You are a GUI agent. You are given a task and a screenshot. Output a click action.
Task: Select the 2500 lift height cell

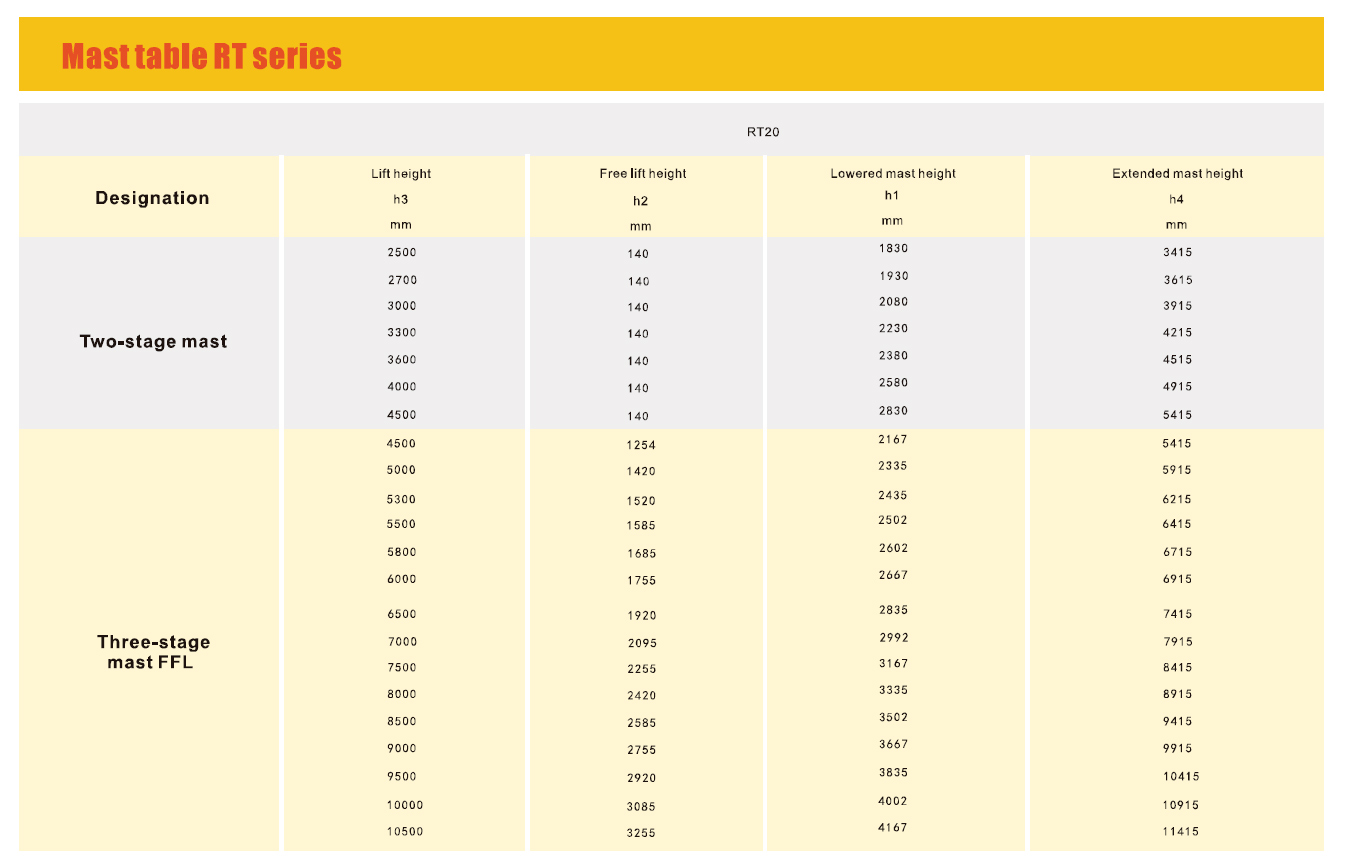click(x=402, y=253)
